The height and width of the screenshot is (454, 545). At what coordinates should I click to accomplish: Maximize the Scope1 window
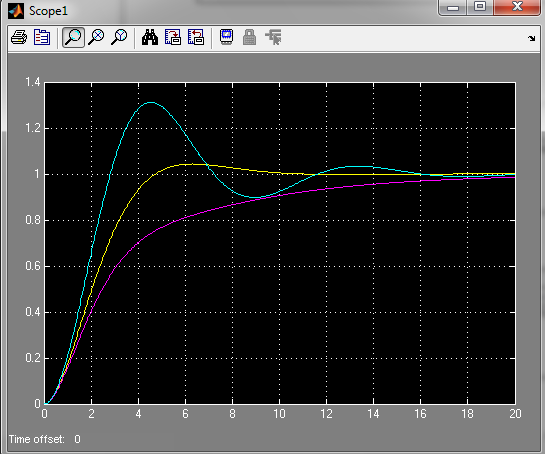pos(480,7)
